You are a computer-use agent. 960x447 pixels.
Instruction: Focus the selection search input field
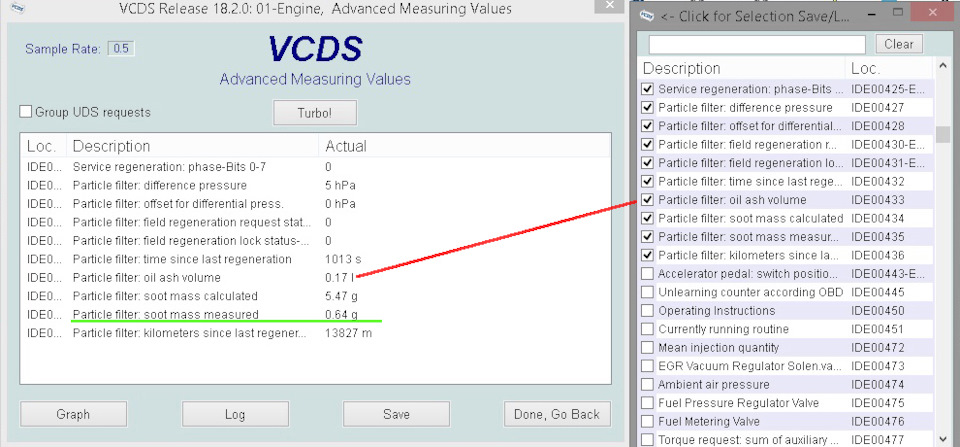(x=757, y=44)
